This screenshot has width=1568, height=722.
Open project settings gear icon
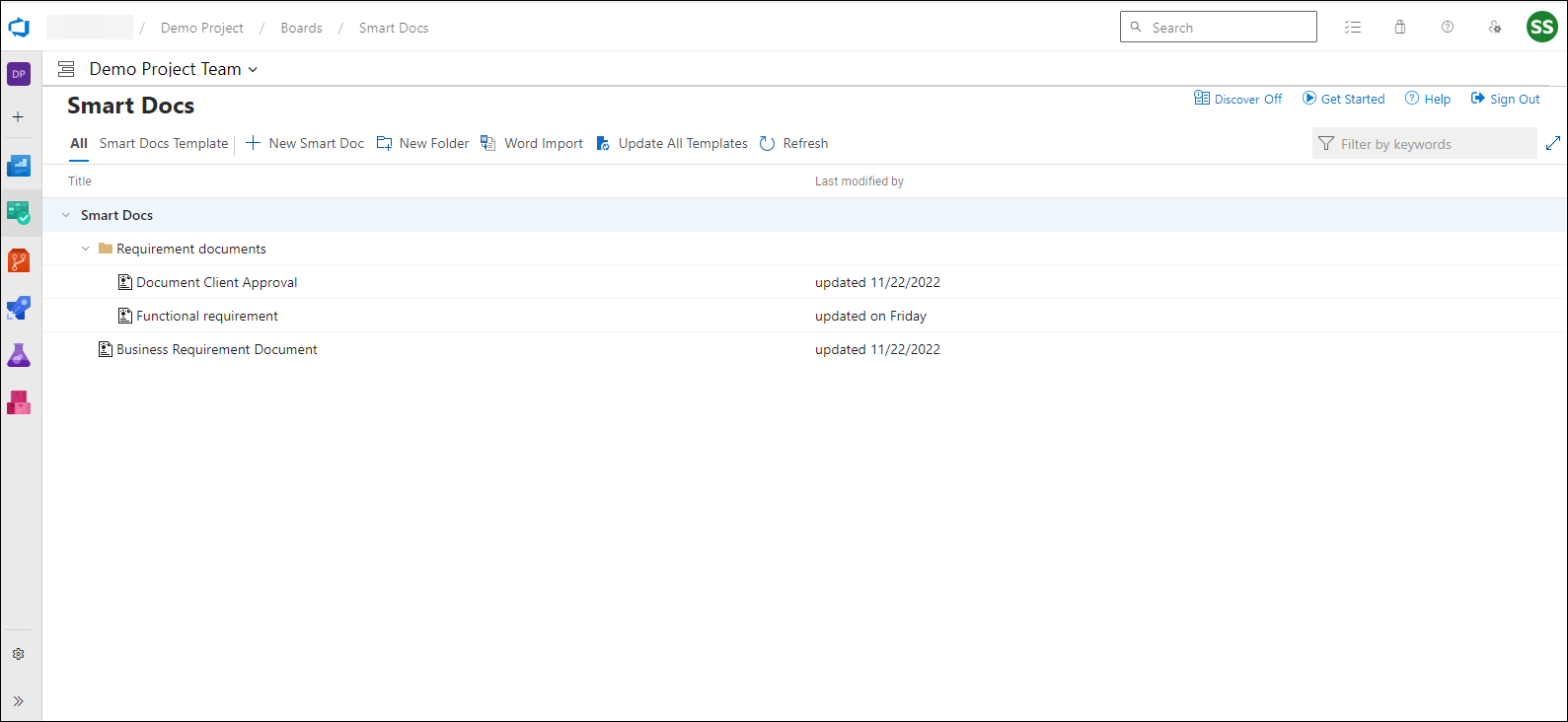pyautogui.click(x=19, y=654)
